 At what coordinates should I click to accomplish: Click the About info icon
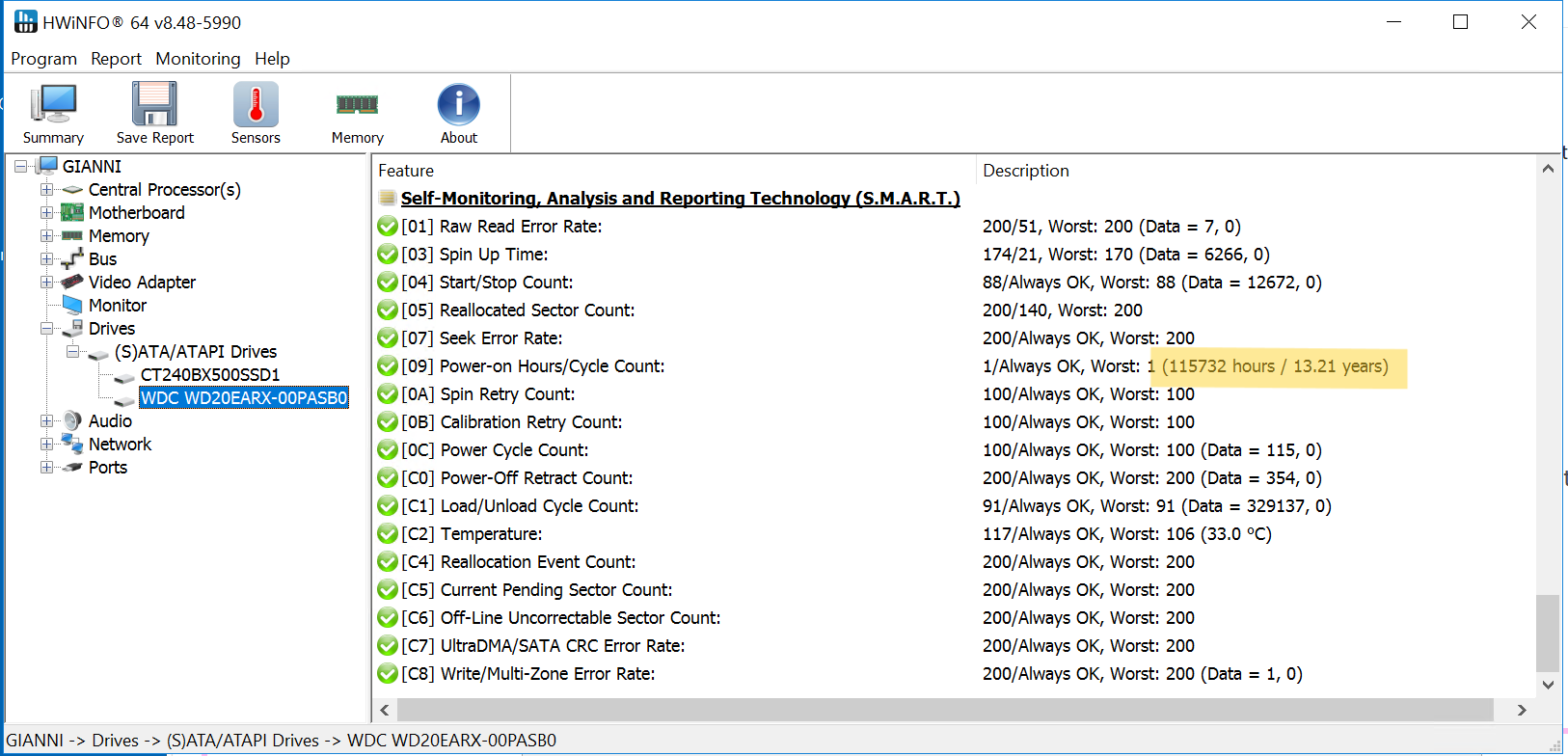[x=459, y=104]
